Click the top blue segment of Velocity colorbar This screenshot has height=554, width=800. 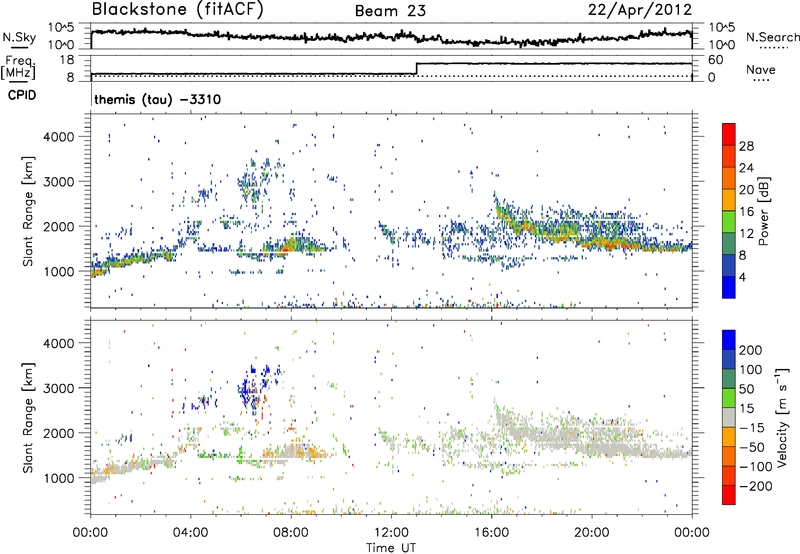[x=729, y=340]
